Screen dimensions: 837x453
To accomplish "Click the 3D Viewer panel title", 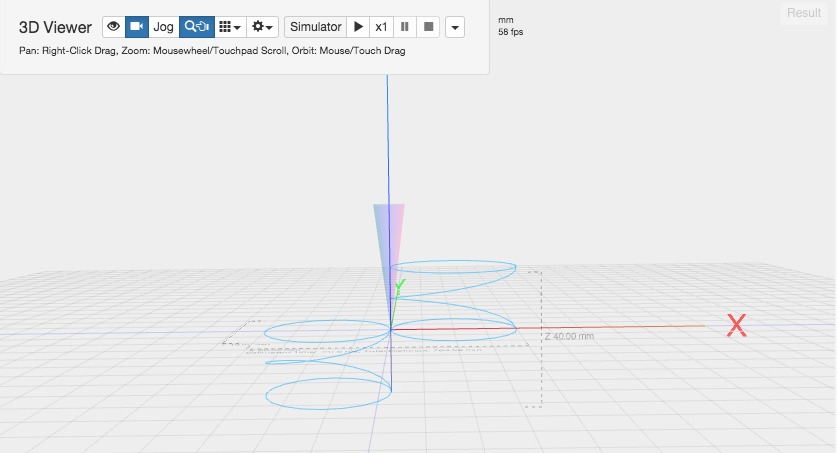I will (55, 27).
